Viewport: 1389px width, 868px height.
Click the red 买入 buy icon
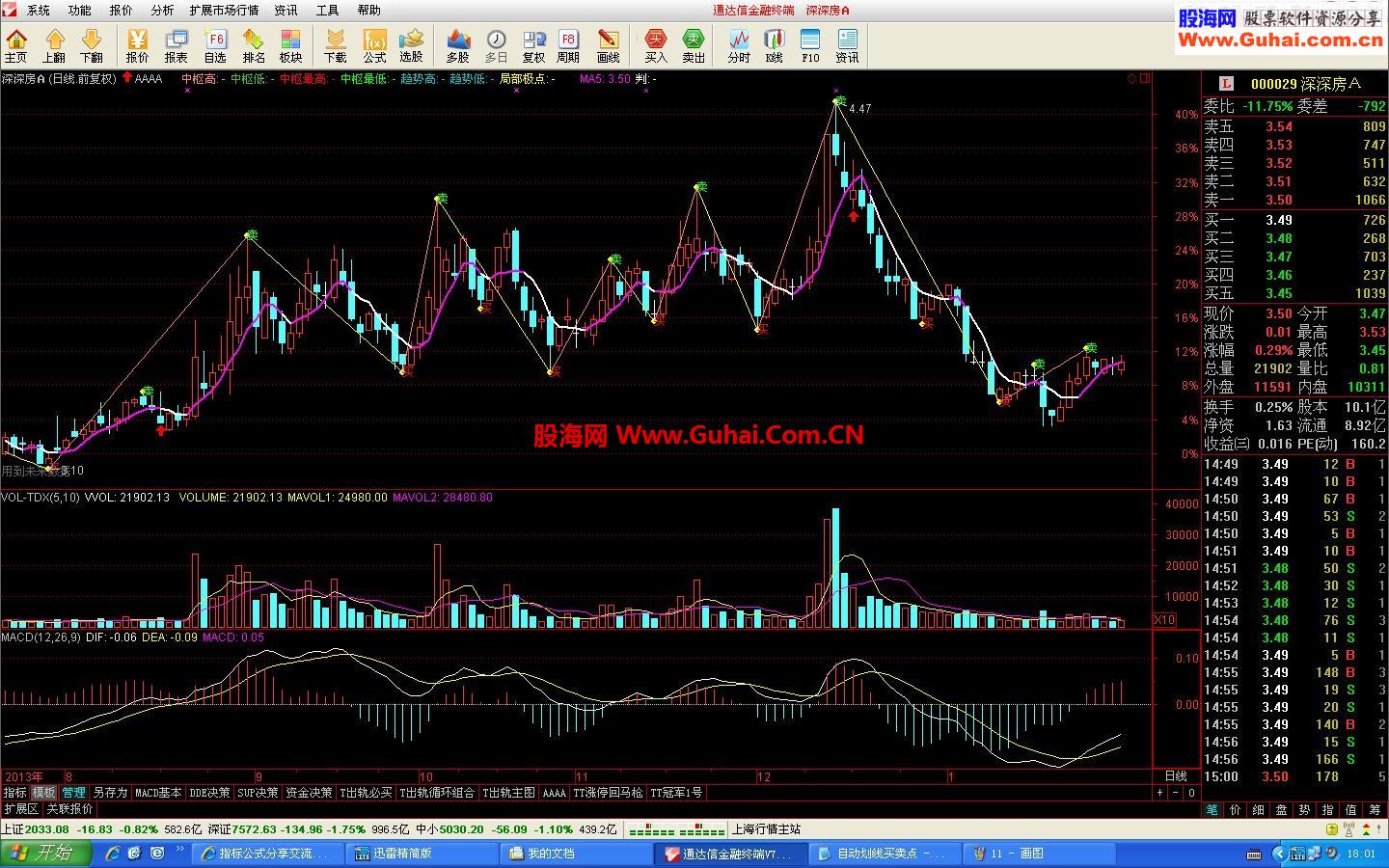(x=656, y=44)
